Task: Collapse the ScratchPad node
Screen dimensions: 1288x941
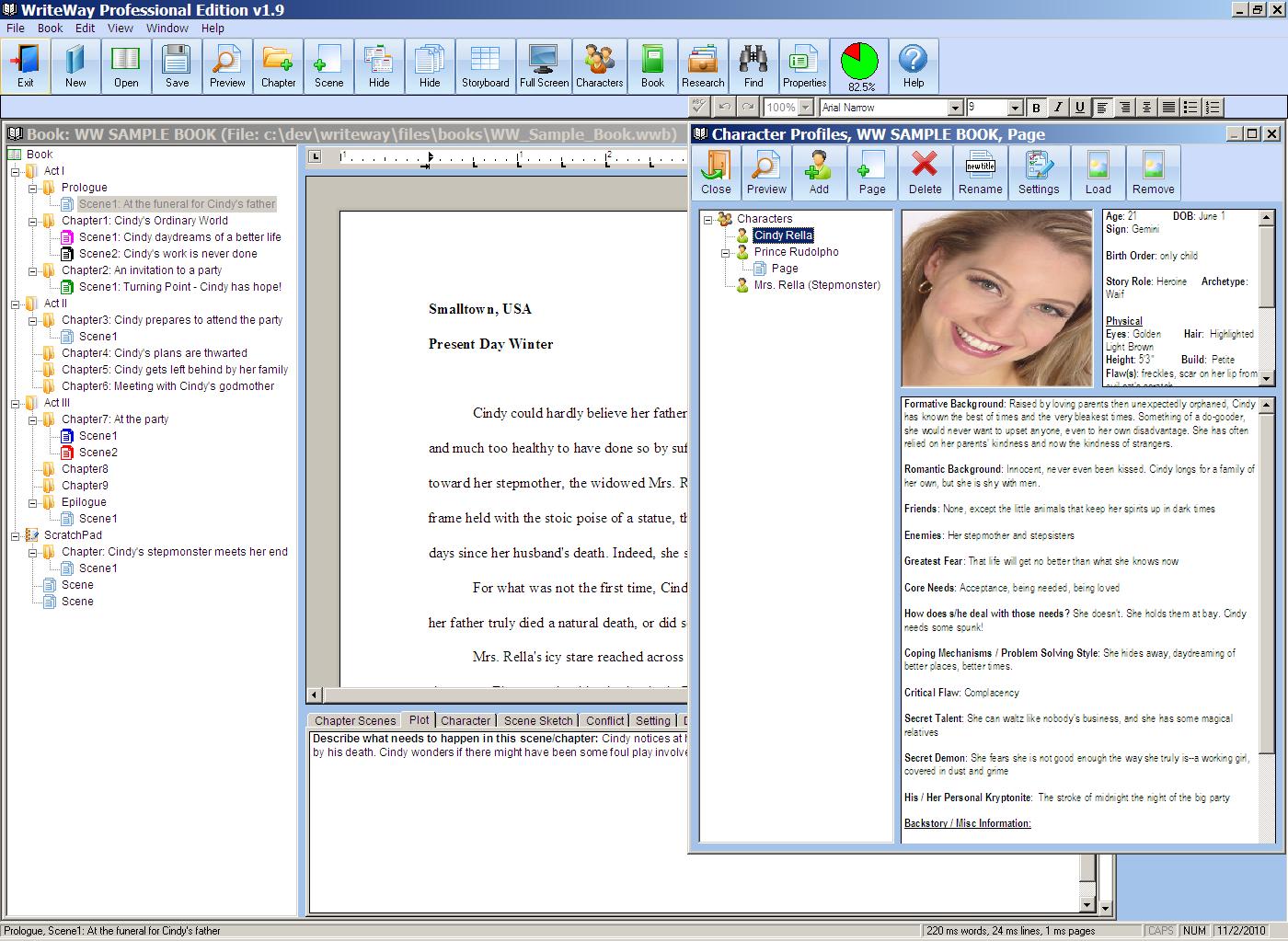Action: coord(16,535)
